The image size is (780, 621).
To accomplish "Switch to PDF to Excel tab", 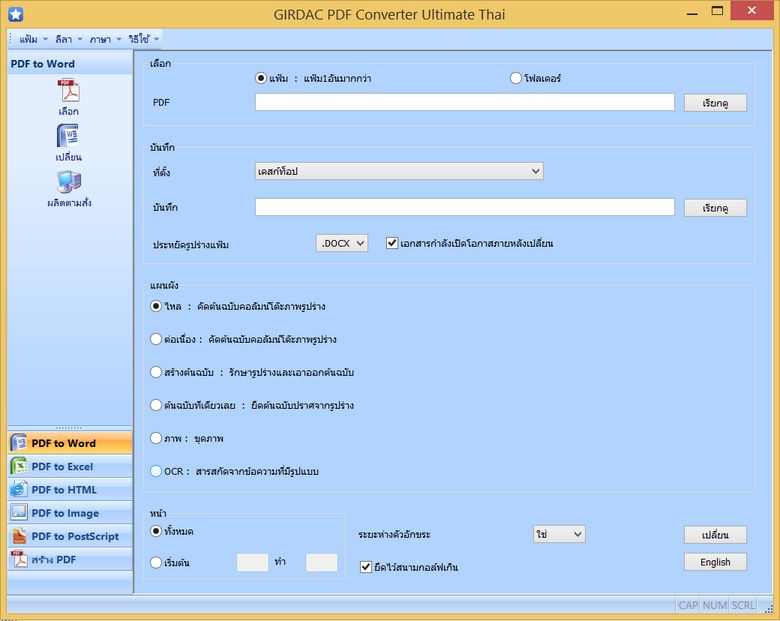I will pyautogui.click(x=70, y=466).
